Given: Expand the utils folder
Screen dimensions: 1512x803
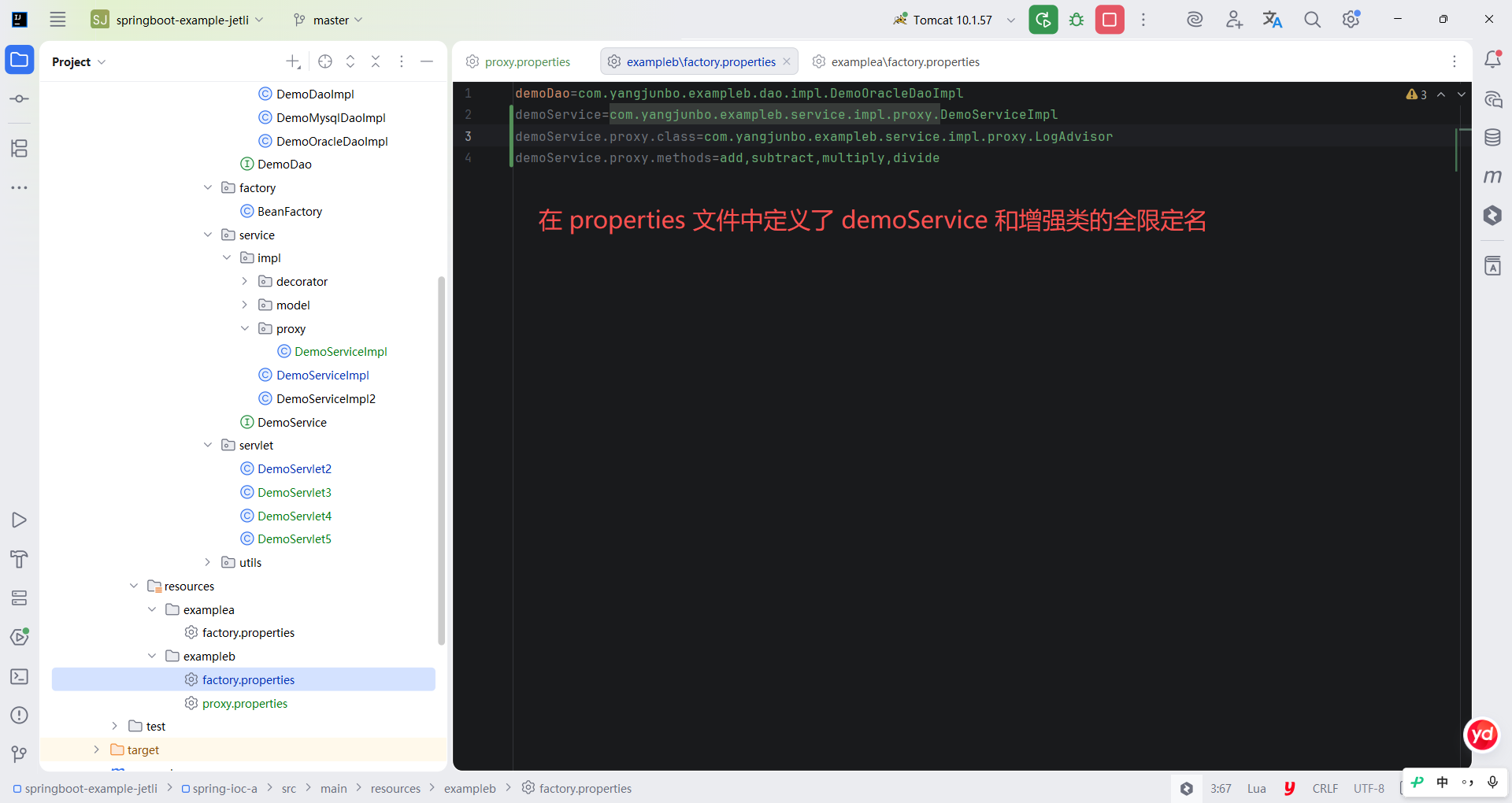Looking at the screenshot, I should tap(208, 562).
